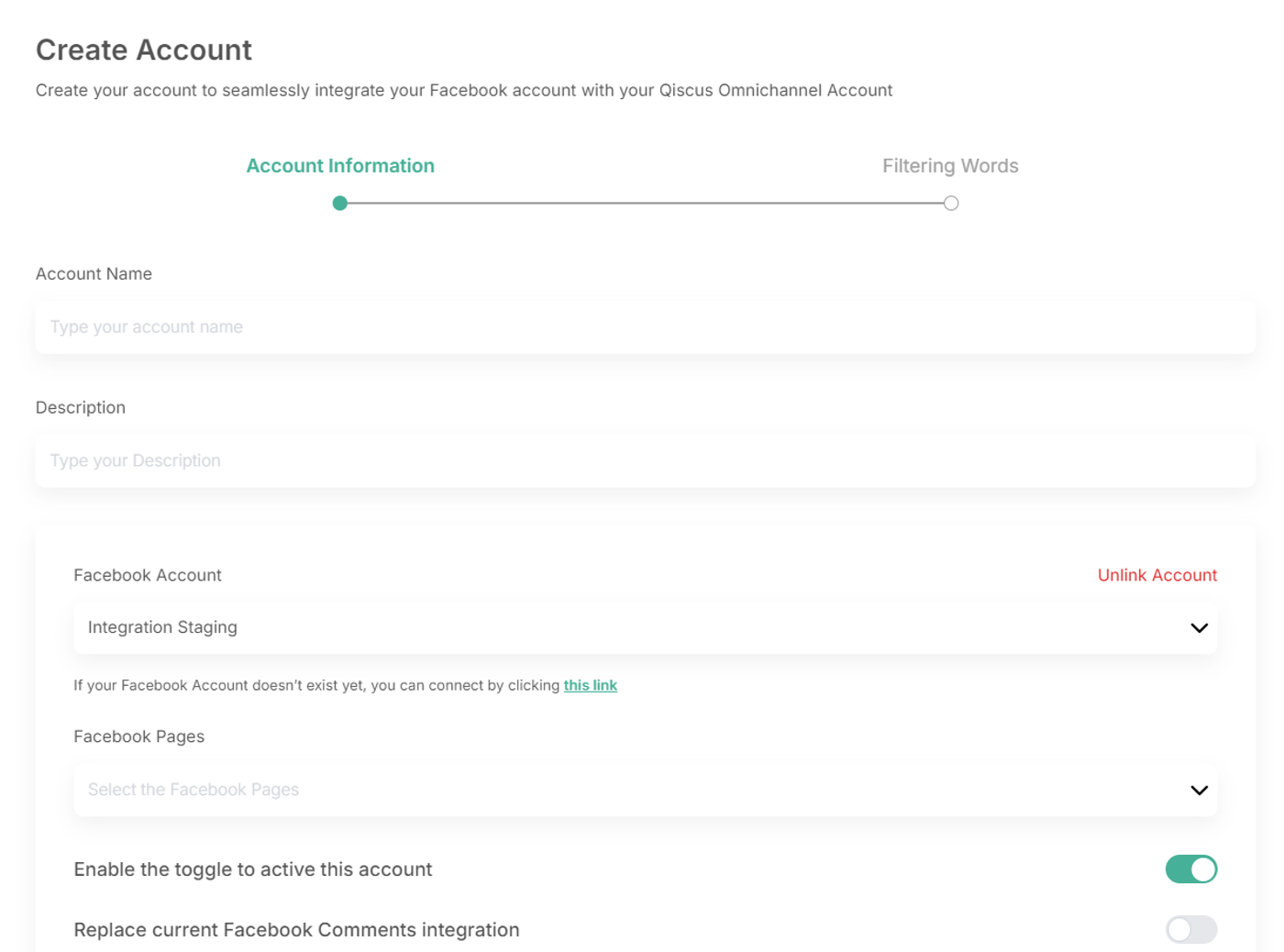This screenshot has height=952, width=1284.
Task: Click the Description input field
Action: tap(645, 460)
